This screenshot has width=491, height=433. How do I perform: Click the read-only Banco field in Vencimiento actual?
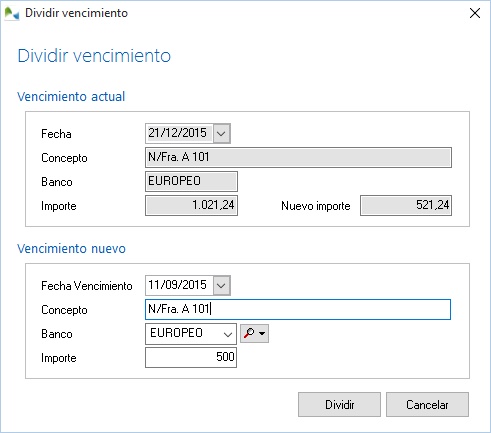191,181
